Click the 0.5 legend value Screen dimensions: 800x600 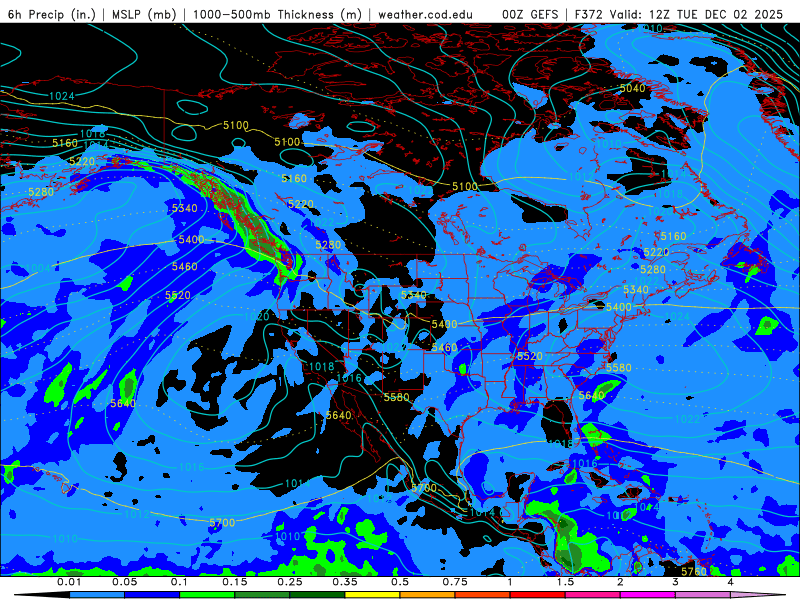coord(400,582)
